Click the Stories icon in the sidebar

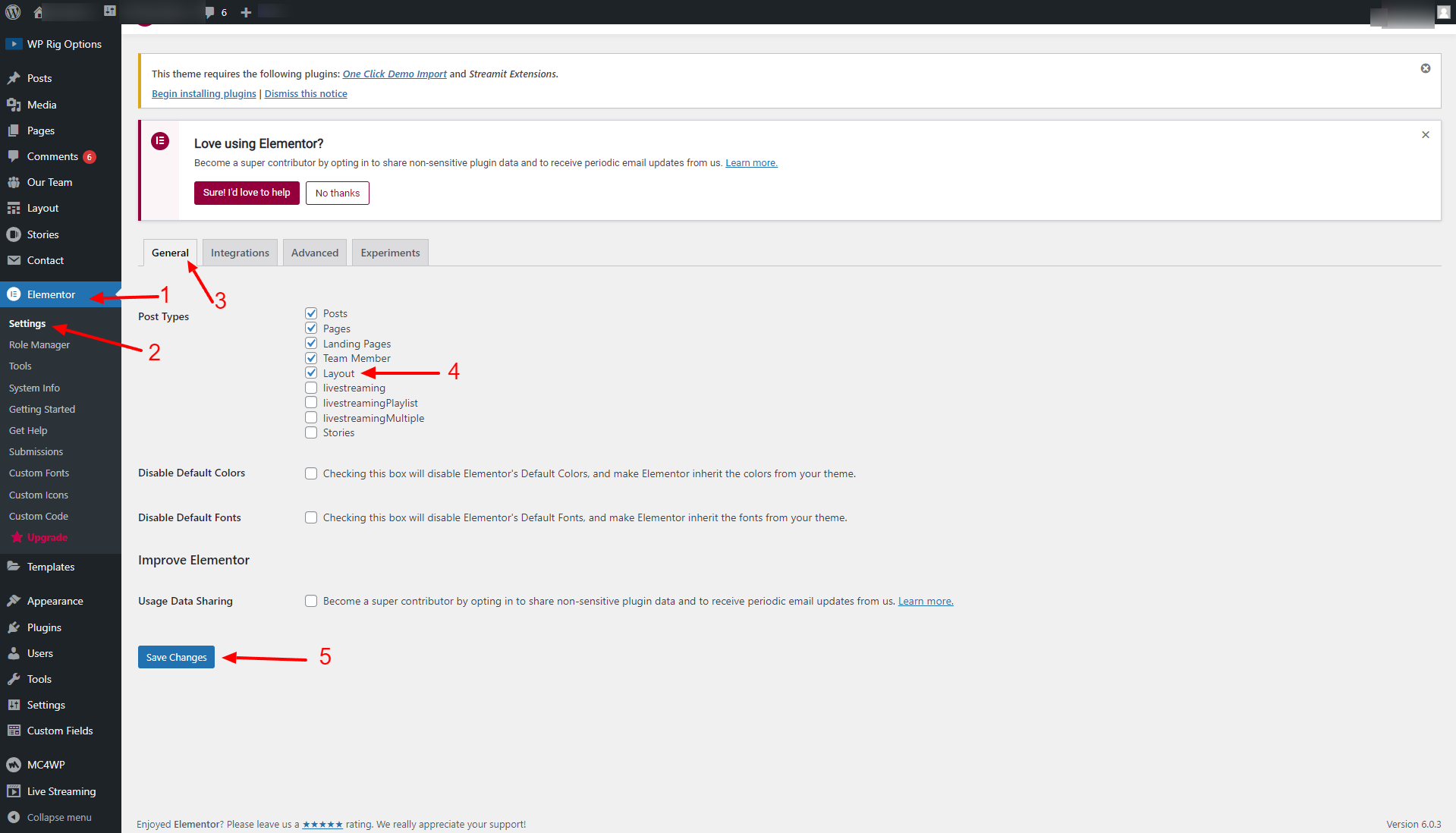[14, 234]
